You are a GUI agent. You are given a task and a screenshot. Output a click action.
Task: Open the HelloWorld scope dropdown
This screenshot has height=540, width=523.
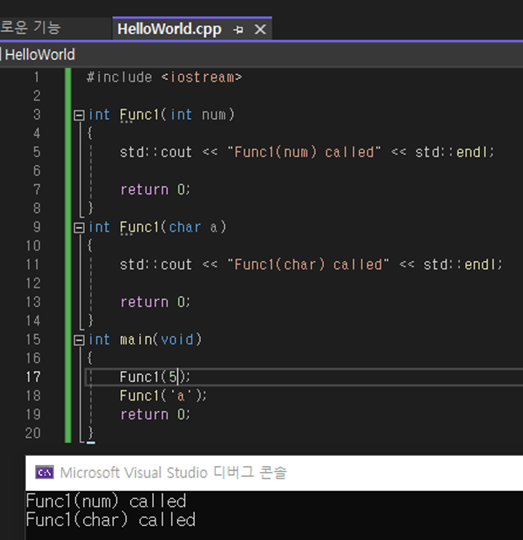[x=40, y=55]
